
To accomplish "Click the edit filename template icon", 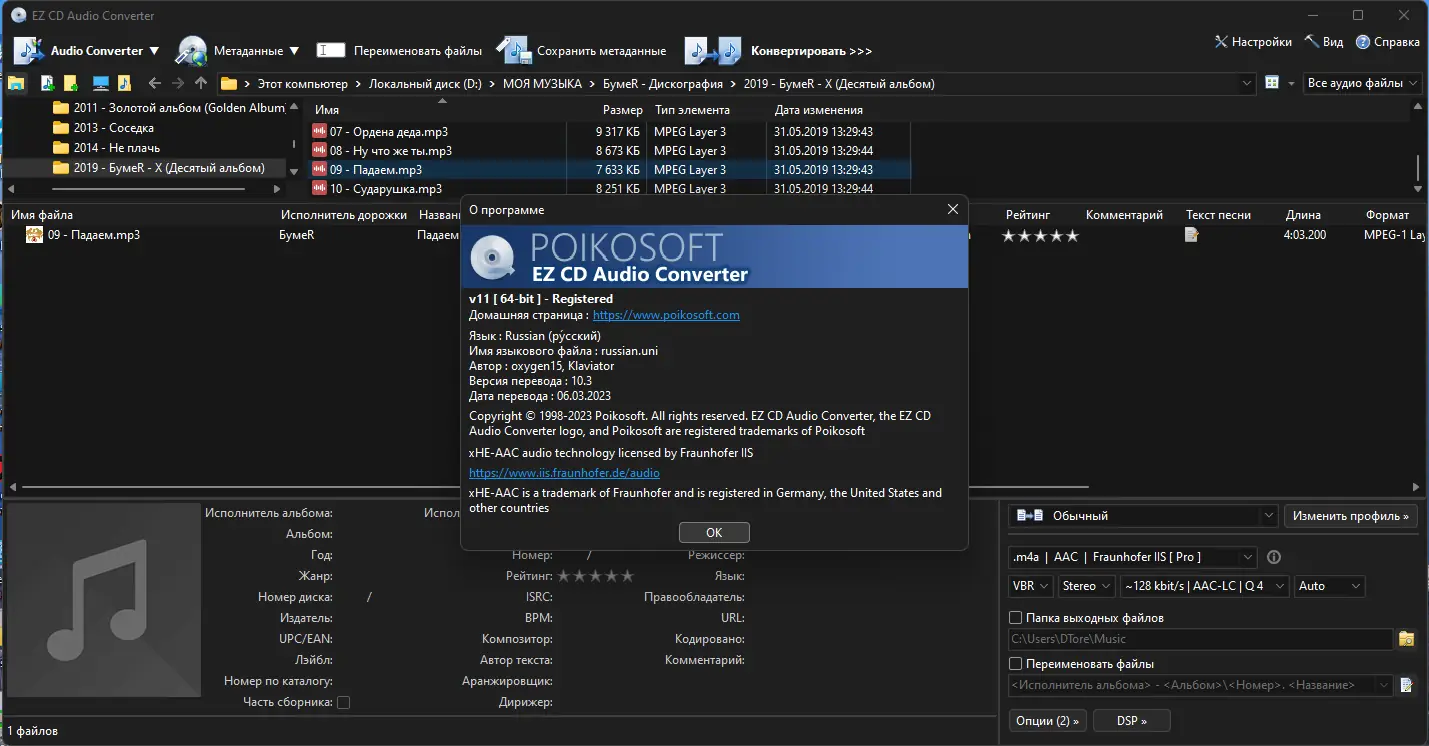I will click(1406, 685).
